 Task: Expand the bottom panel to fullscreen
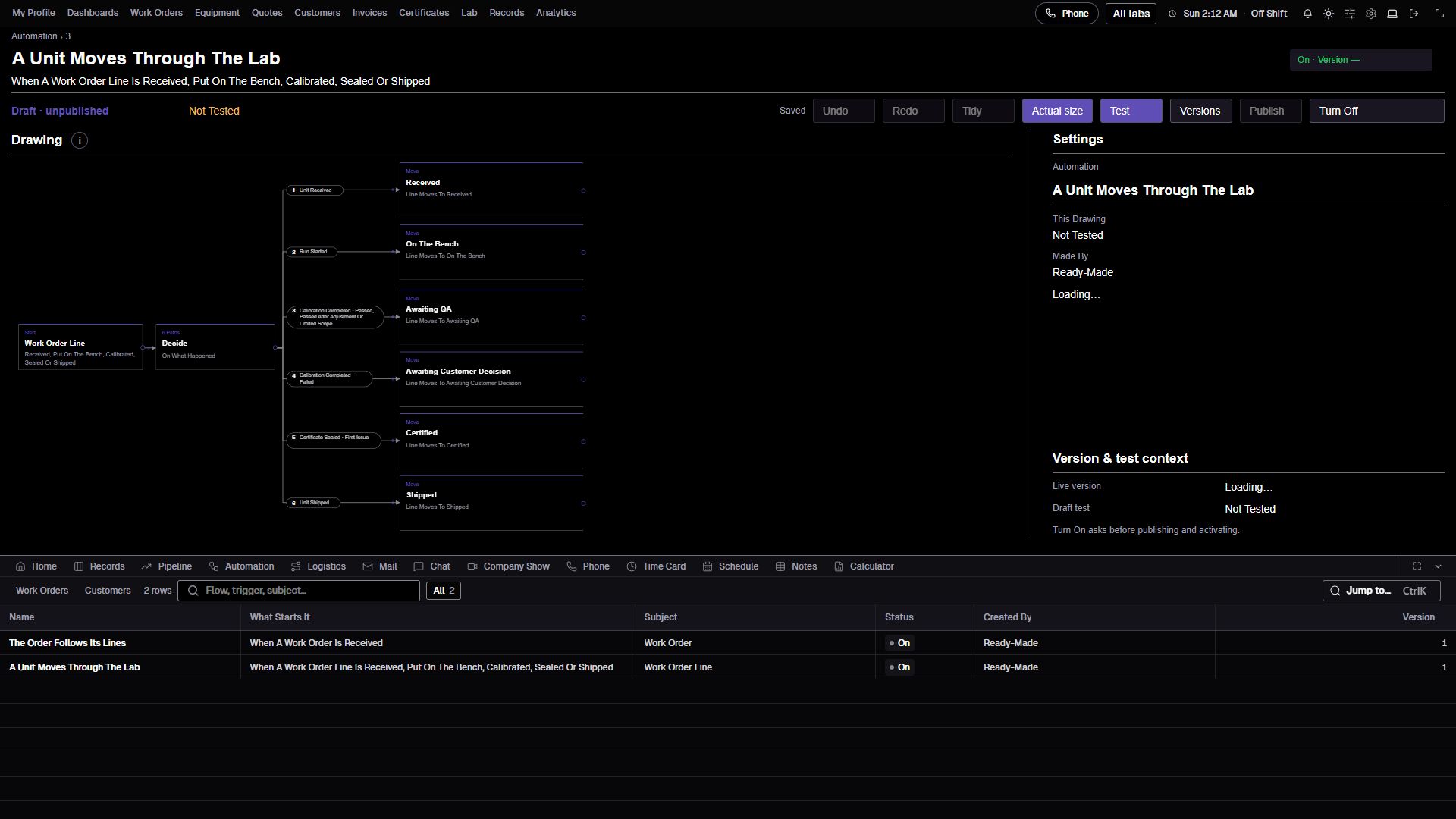[x=1417, y=566]
